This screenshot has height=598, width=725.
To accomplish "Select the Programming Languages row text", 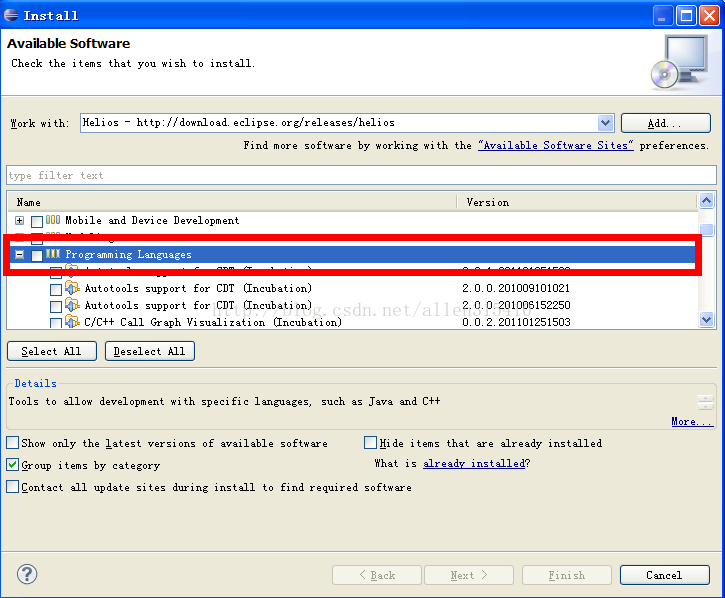I will (128, 254).
